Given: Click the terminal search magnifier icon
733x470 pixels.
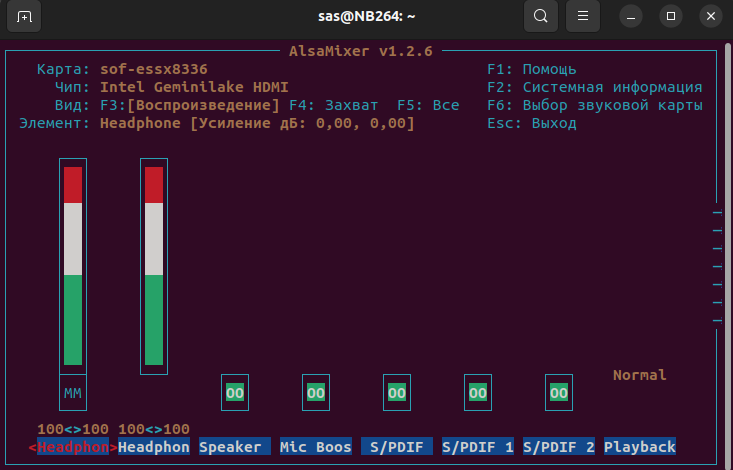Looking at the screenshot, I should pos(540,16).
